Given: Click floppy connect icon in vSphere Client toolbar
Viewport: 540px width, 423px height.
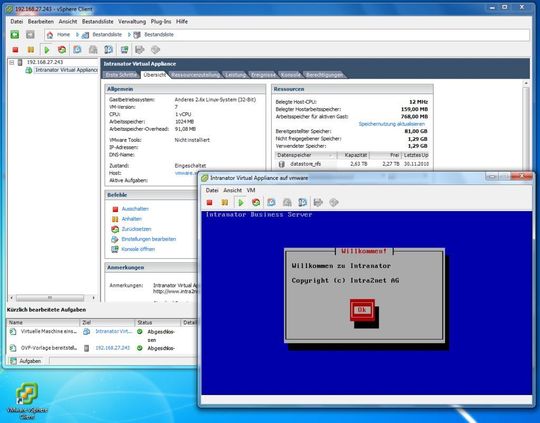Looking at the screenshot, I should [139, 50].
